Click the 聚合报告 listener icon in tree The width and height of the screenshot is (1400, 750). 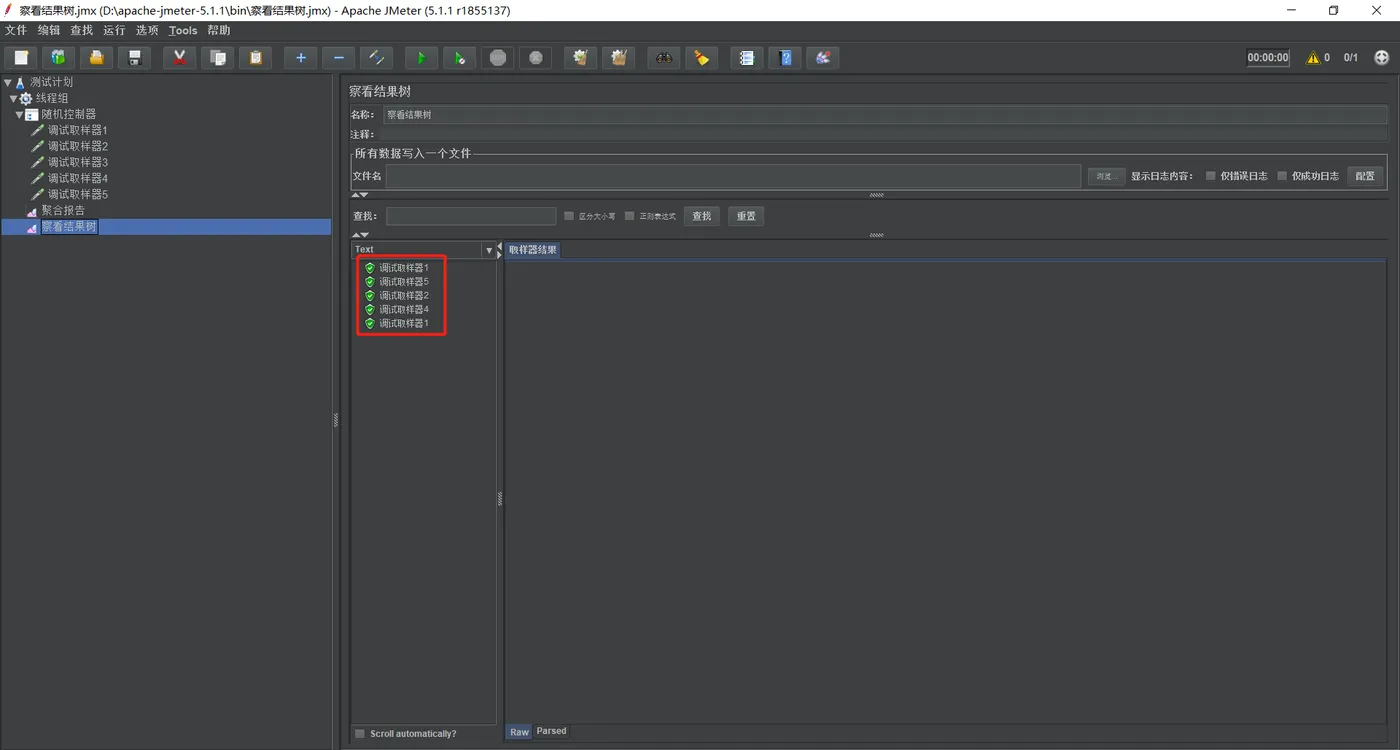point(32,211)
